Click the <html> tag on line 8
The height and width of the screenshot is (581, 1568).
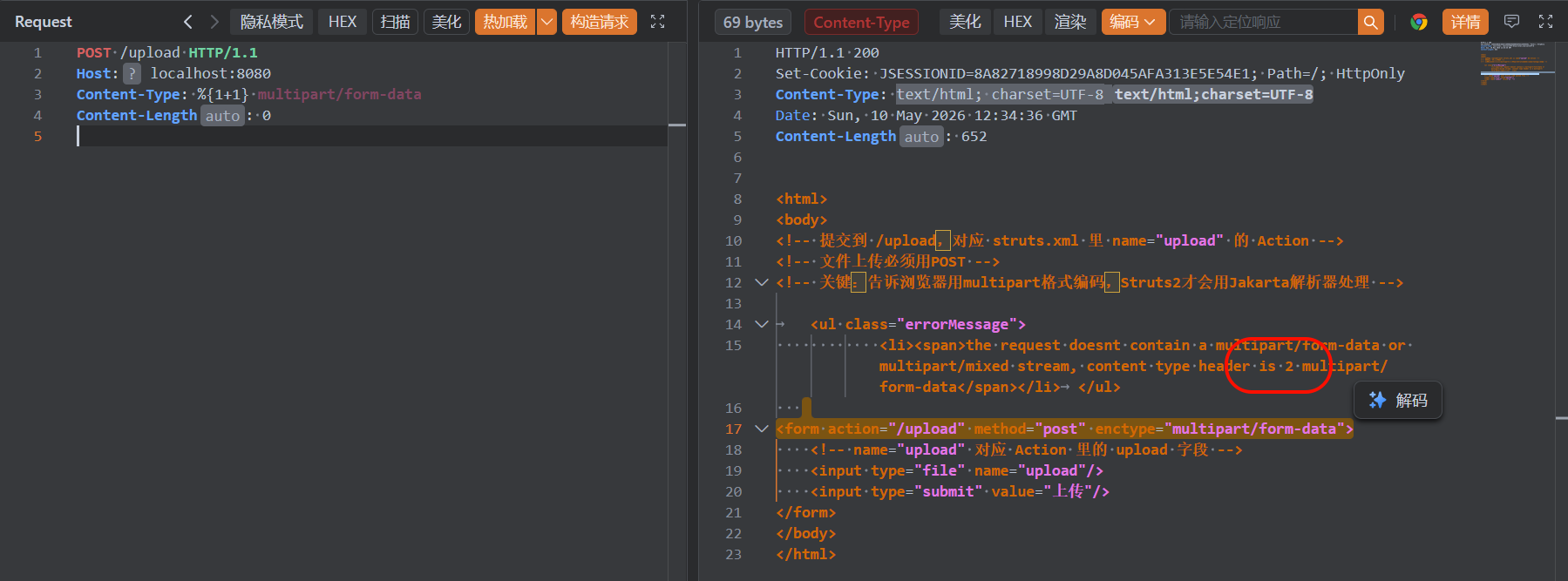tap(801, 199)
